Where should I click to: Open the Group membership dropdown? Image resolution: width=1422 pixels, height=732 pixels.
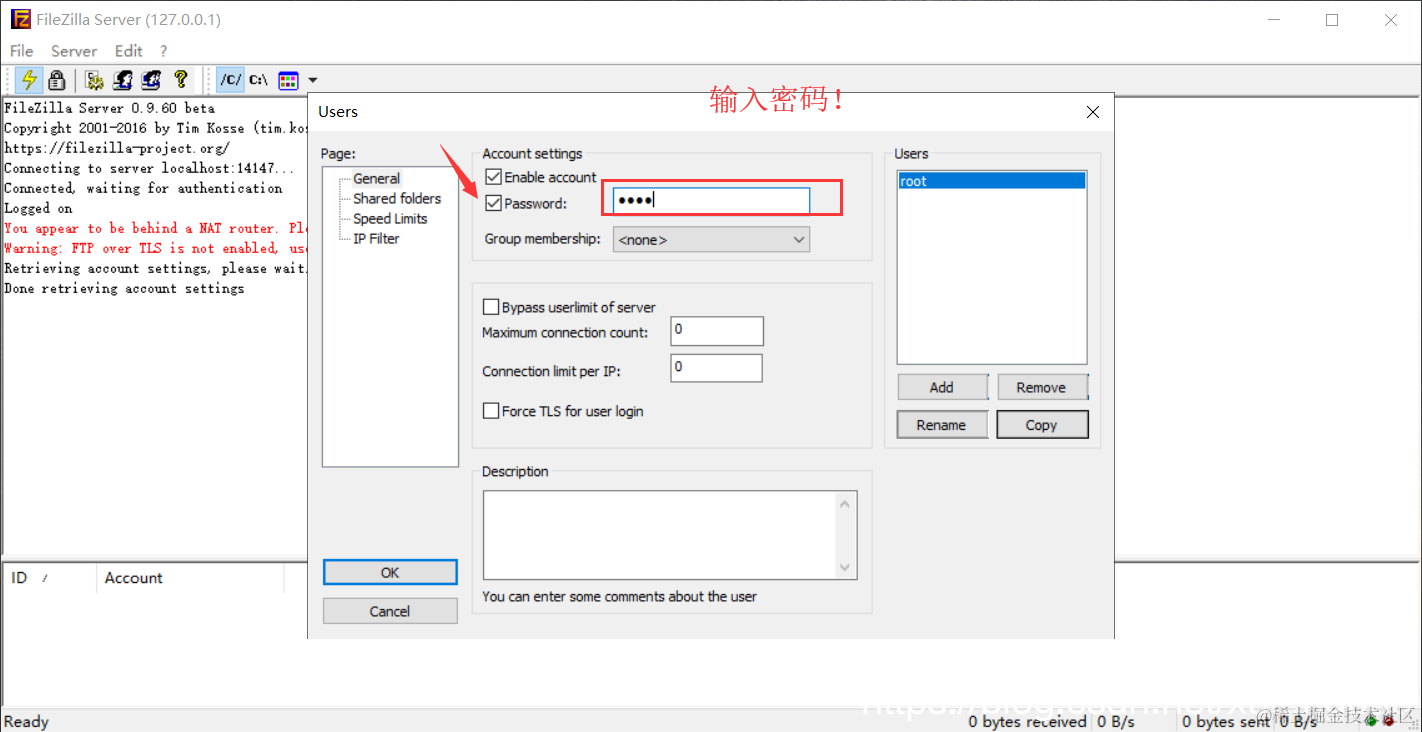click(x=711, y=240)
